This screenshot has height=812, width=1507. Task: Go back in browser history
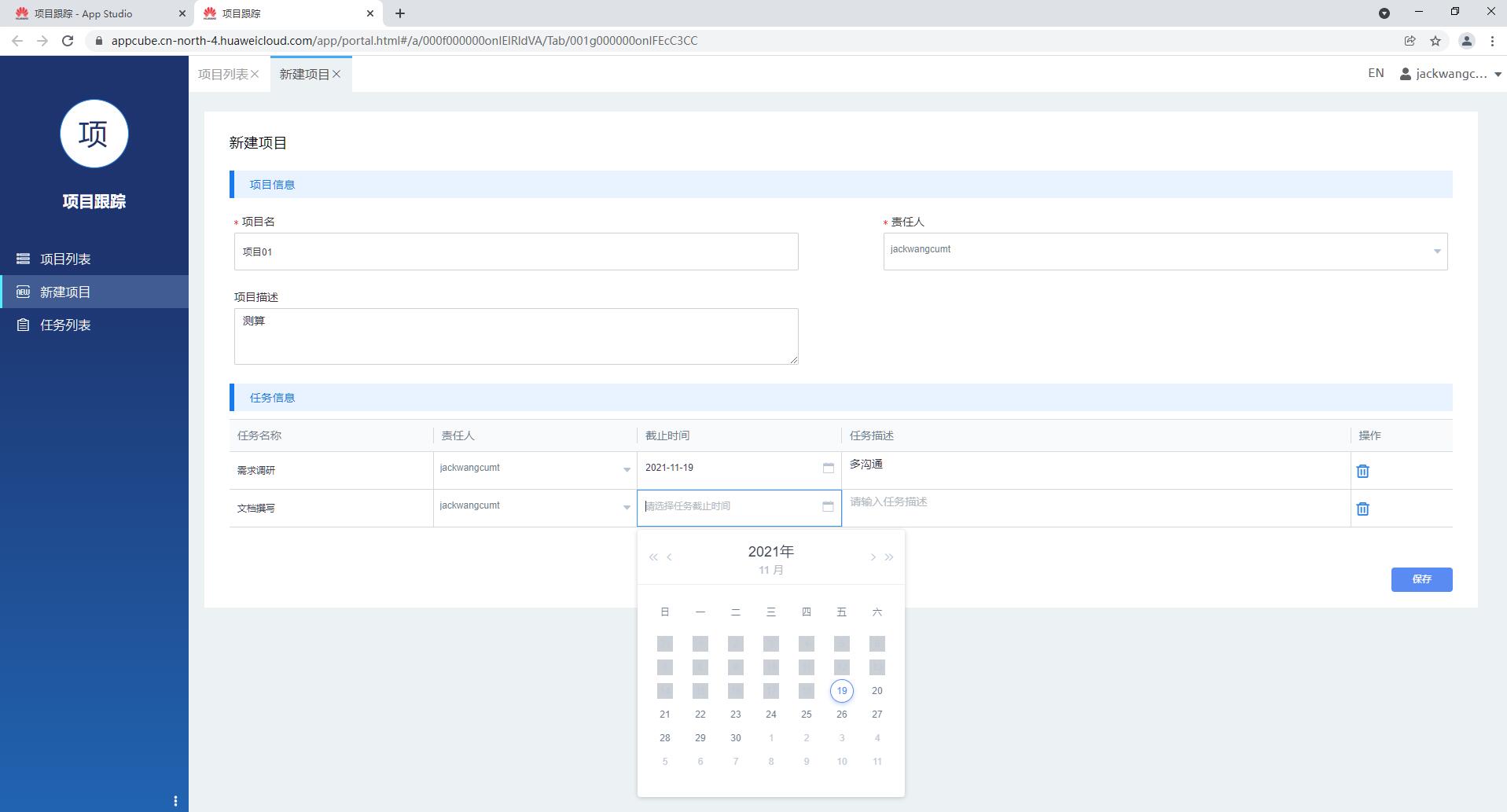[17, 41]
